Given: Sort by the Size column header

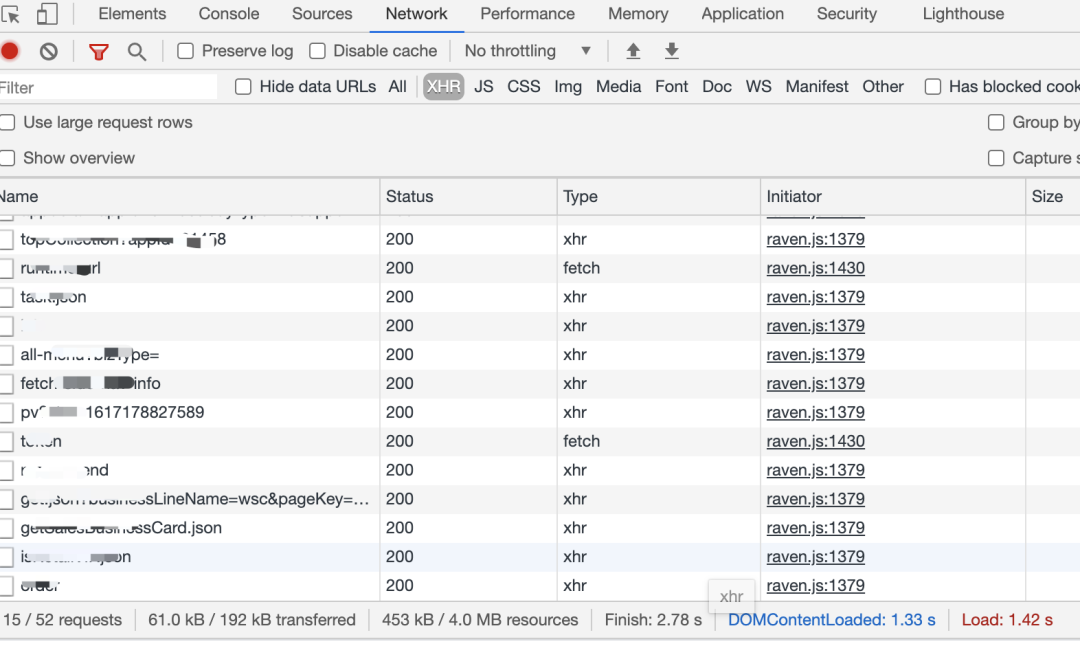Looking at the screenshot, I should point(1052,196).
